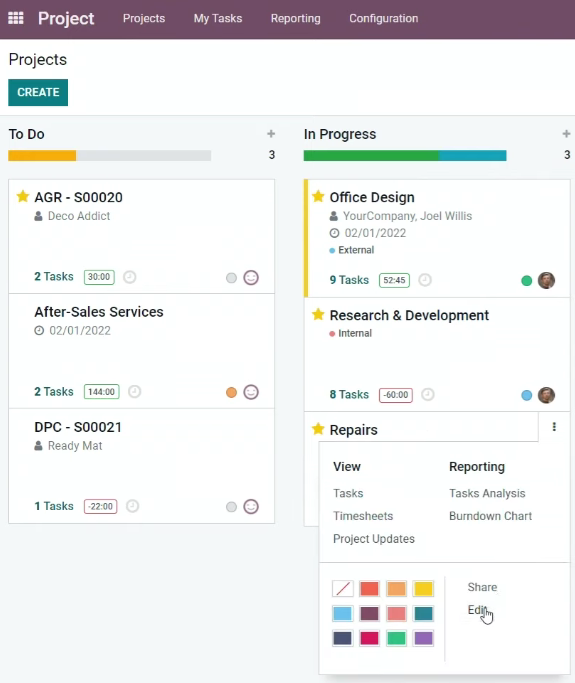Unstar the Research & Development project
575x683 pixels.
pyautogui.click(x=318, y=314)
